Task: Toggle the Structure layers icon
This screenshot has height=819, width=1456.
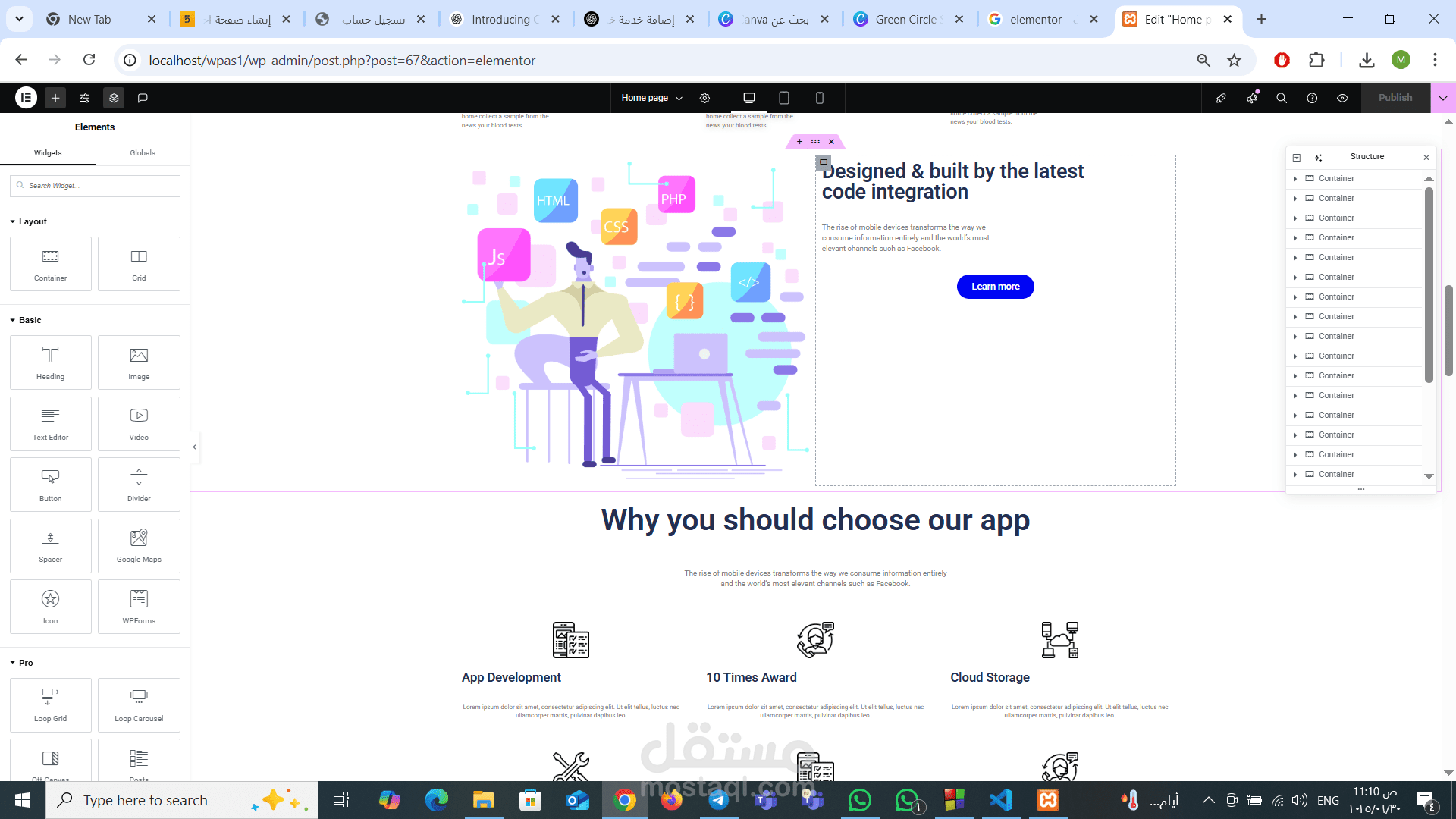Action: [114, 98]
